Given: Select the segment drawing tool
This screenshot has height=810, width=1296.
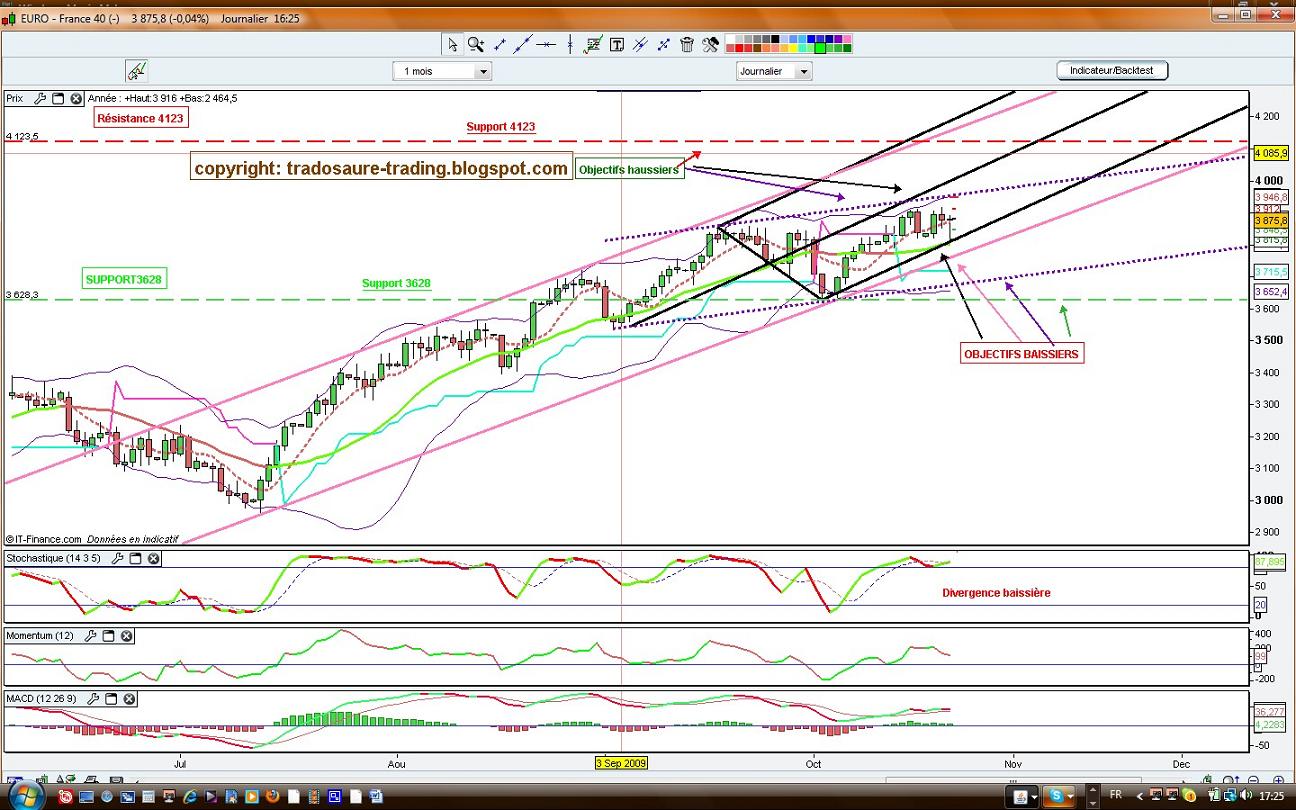Looking at the screenshot, I should [x=499, y=44].
